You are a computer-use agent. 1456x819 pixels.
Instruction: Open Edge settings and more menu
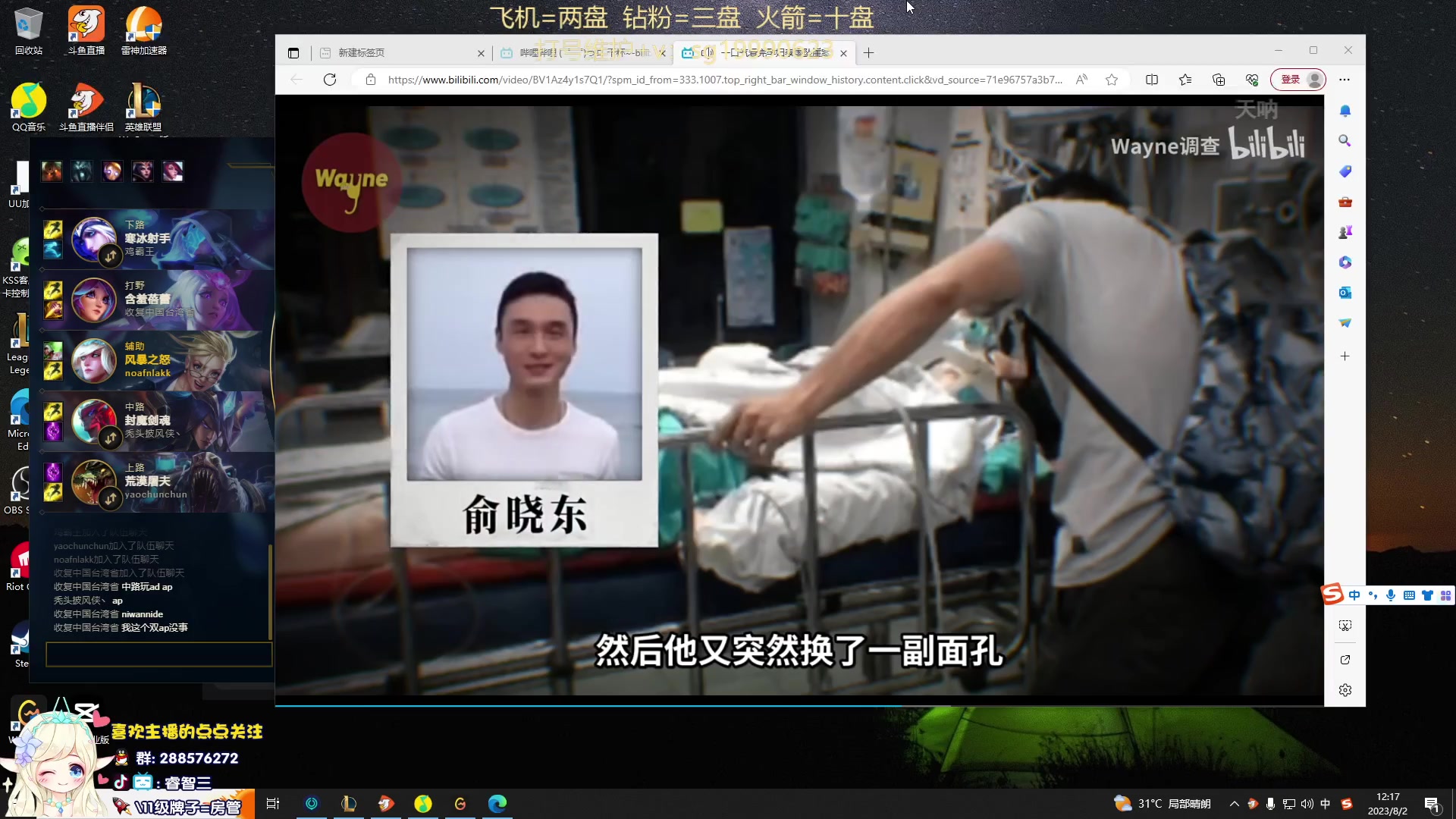pos(1345,80)
